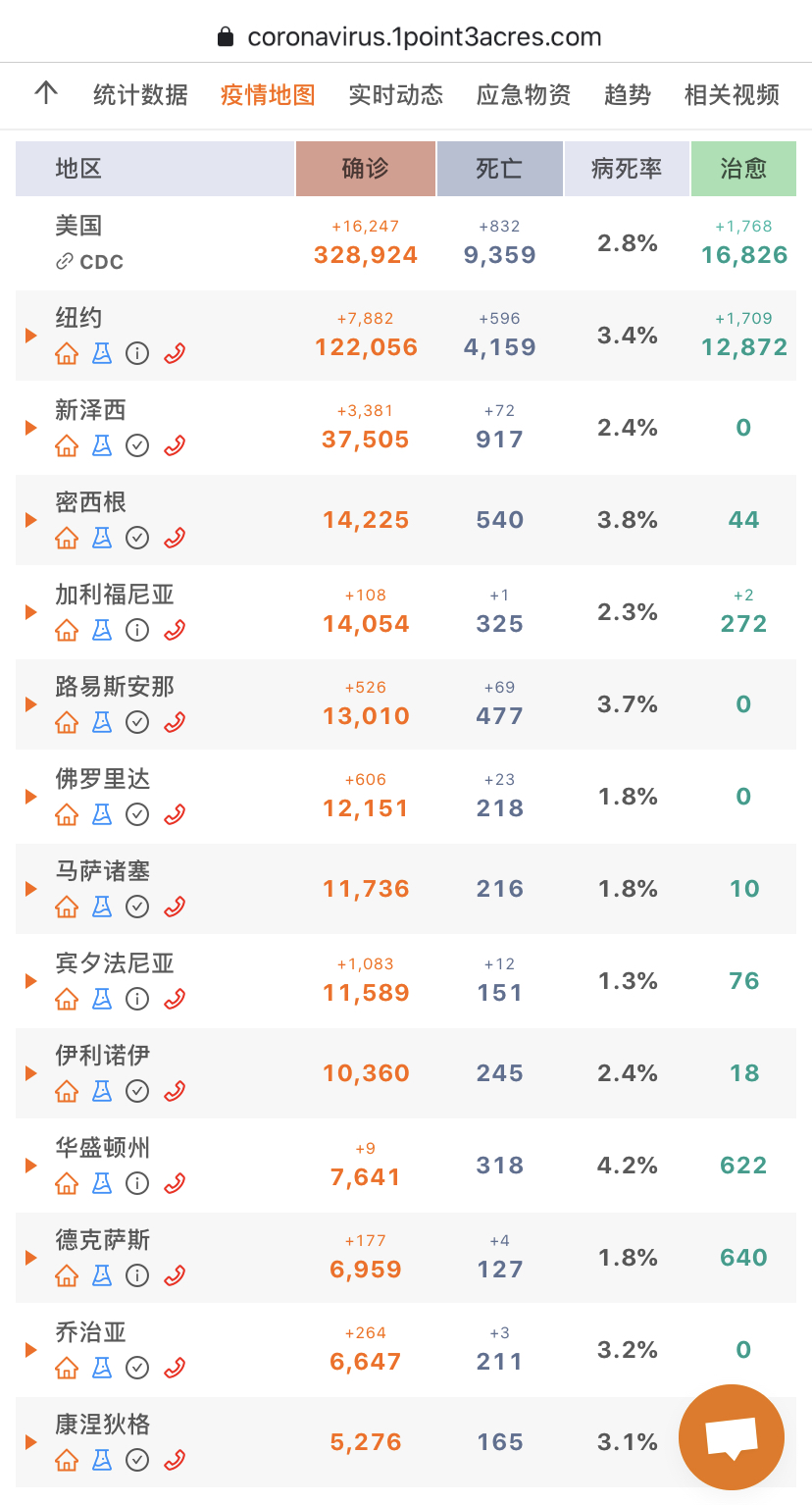
Task: Click the house icon under 乔治亚
Action: tap(67, 1368)
